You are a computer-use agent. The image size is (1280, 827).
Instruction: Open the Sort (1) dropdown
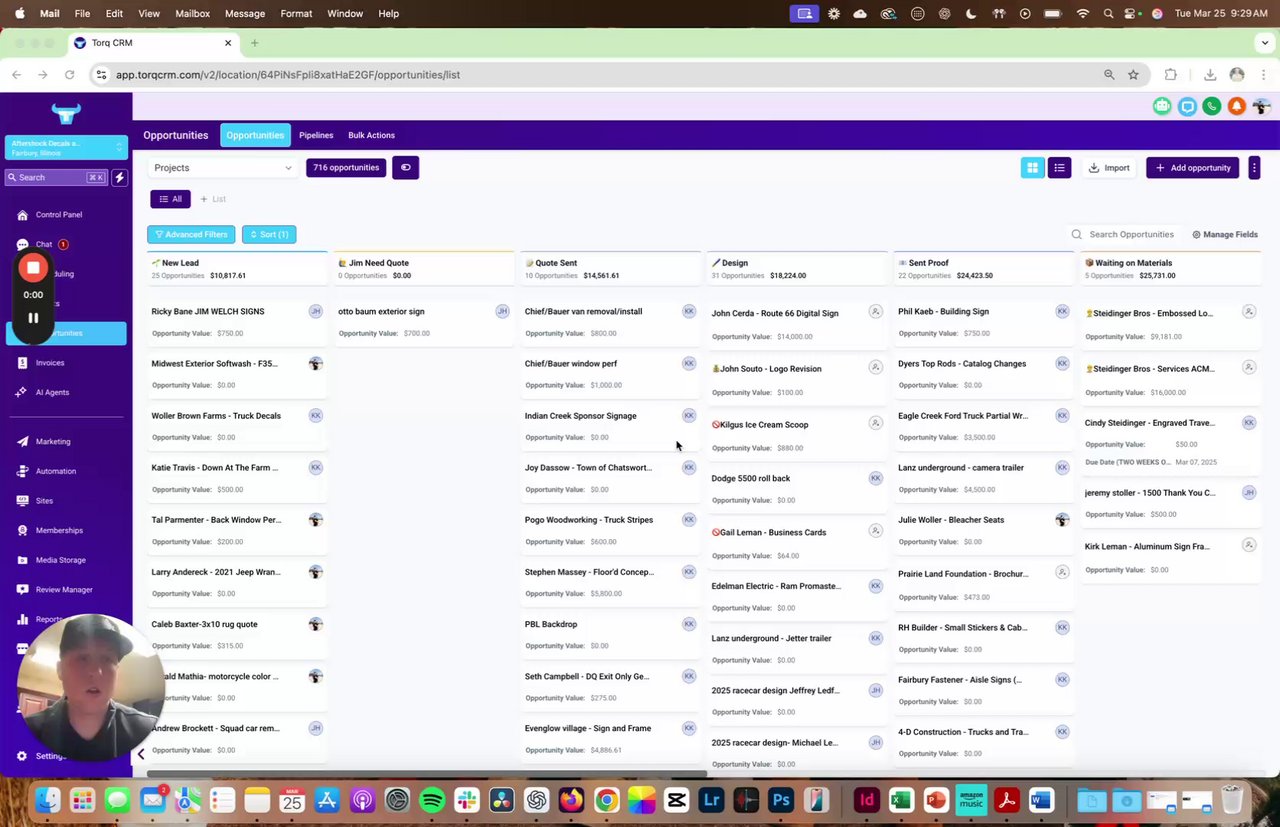point(269,234)
